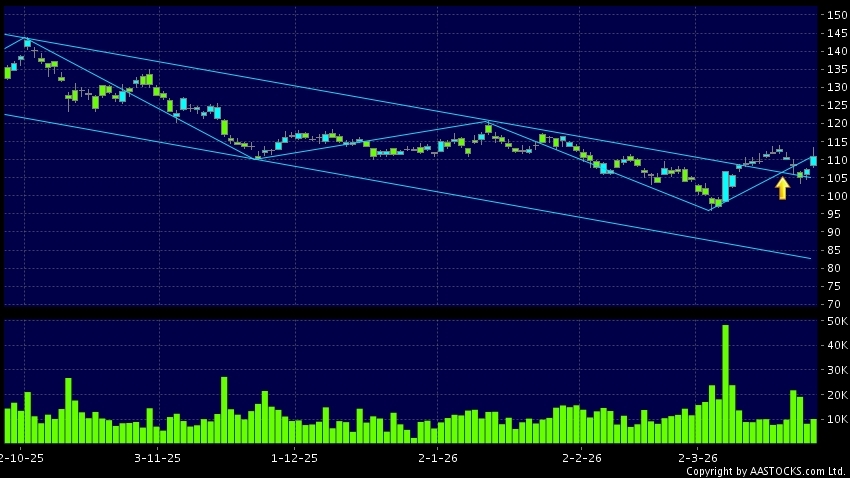Click the 150 price axis label

[836, 15]
